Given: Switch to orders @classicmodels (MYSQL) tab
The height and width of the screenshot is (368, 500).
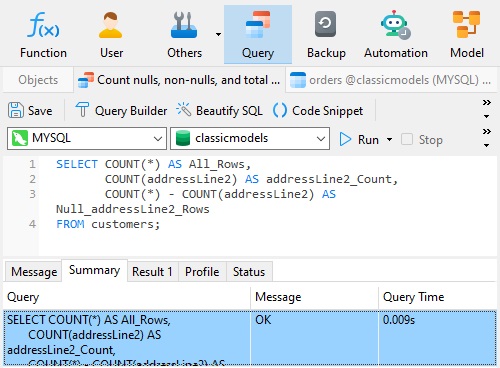Looking at the screenshot, I should 391,80.
